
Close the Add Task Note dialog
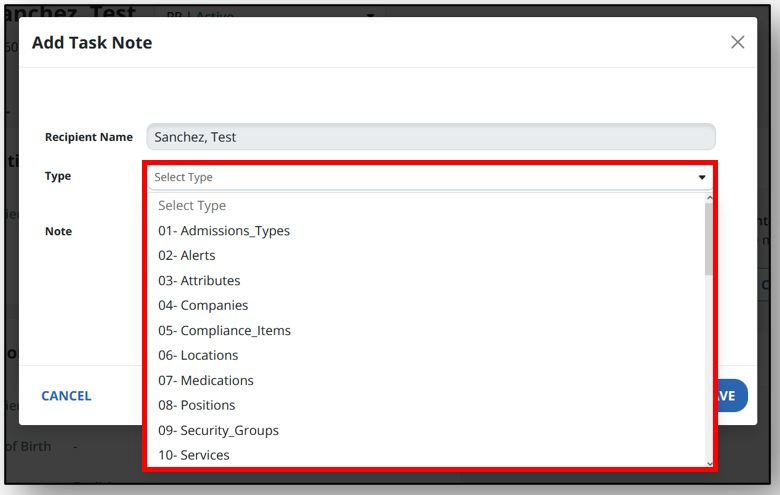(737, 42)
